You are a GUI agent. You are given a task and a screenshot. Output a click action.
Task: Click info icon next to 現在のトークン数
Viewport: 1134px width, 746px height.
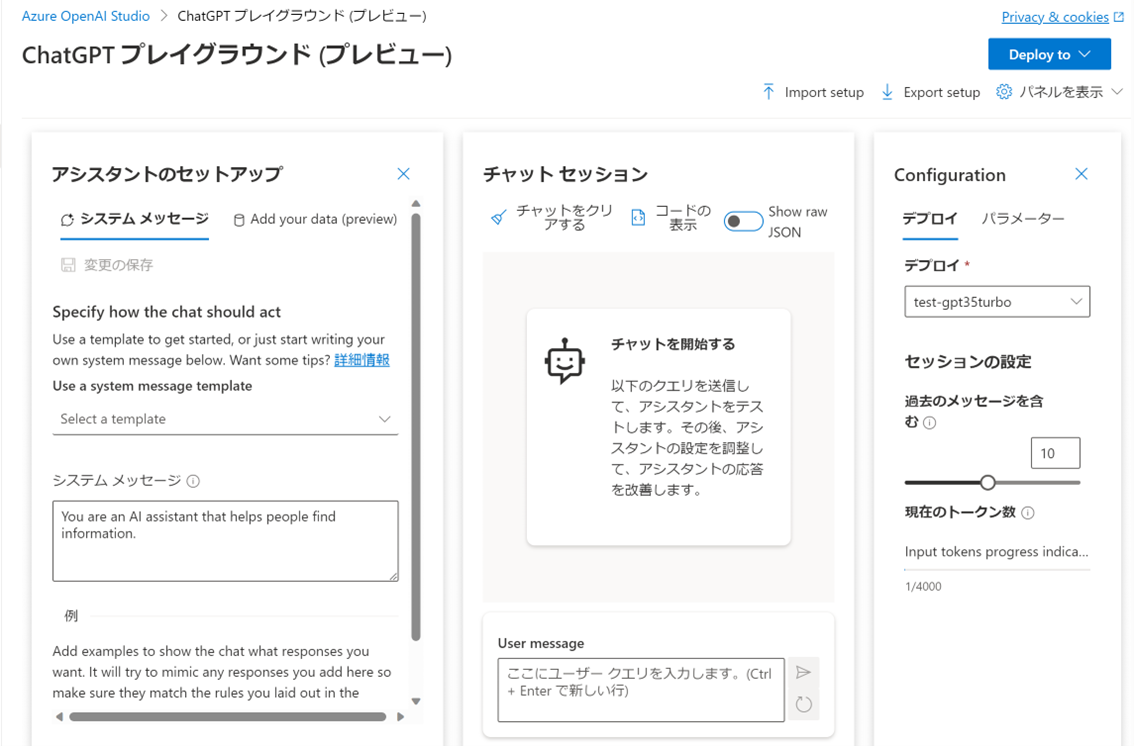pos(1028,513)
